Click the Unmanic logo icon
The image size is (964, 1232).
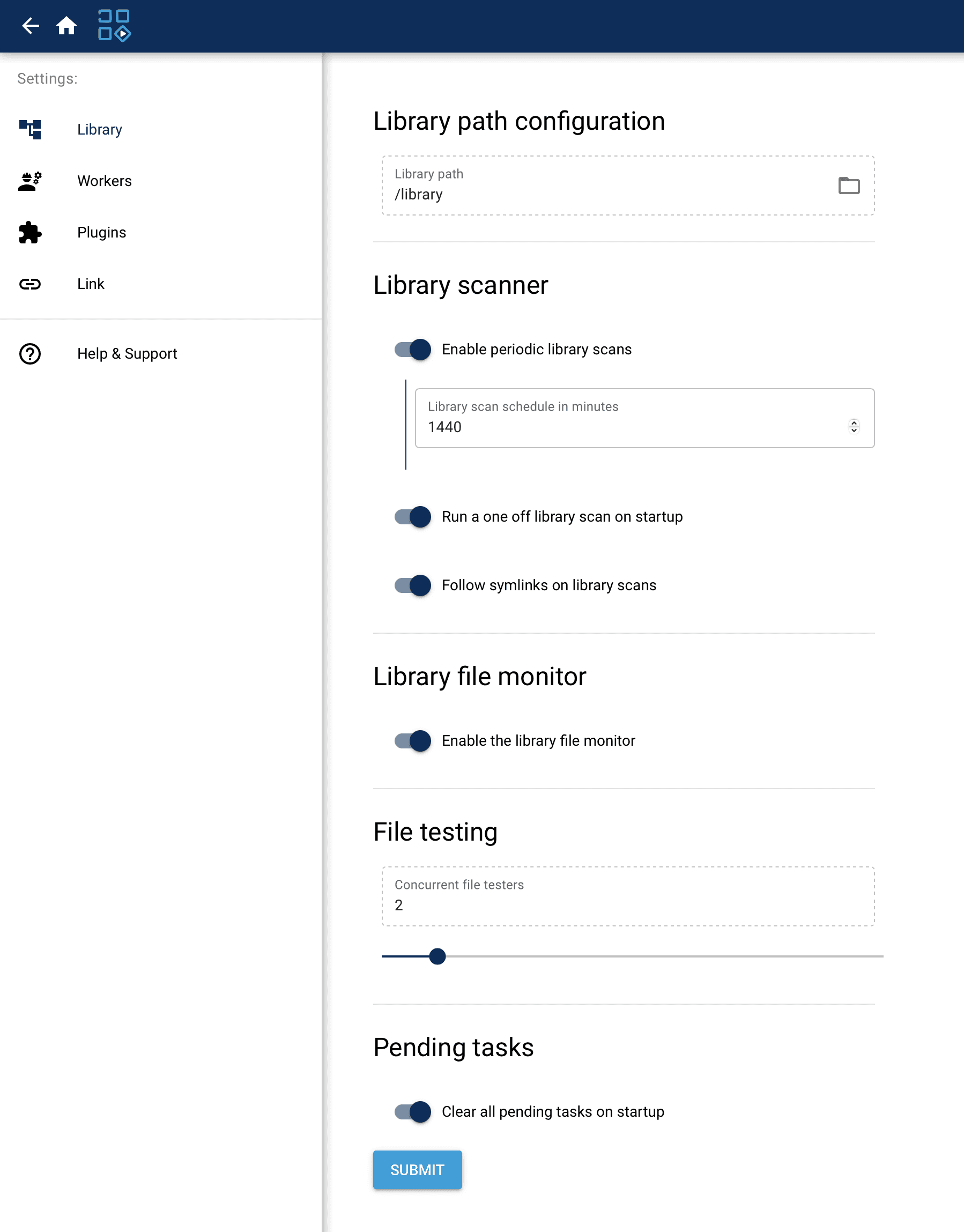[114, 26]
